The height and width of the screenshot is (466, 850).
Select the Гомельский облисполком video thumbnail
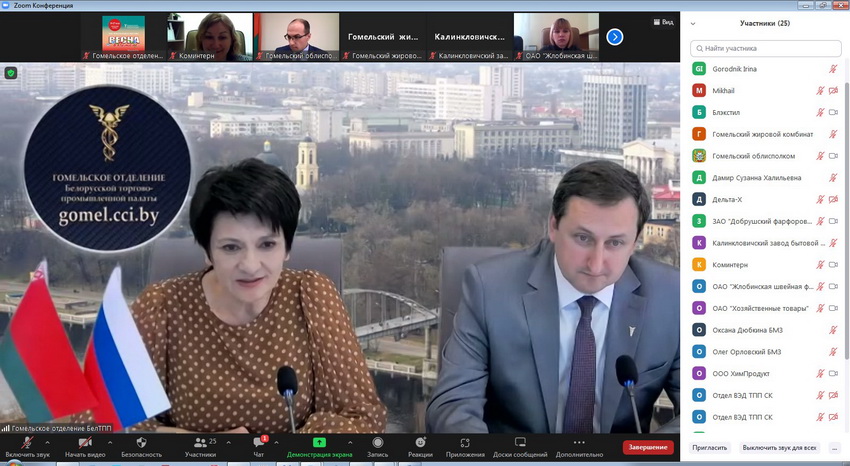click(x=297, y=36)
